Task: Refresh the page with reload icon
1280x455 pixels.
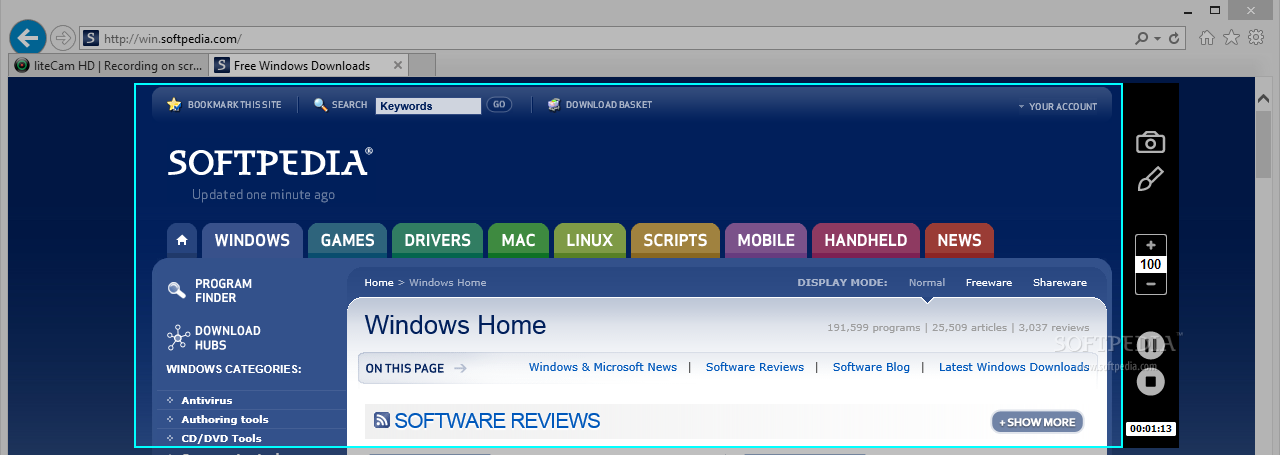Action: click(x=1174, y=39)
